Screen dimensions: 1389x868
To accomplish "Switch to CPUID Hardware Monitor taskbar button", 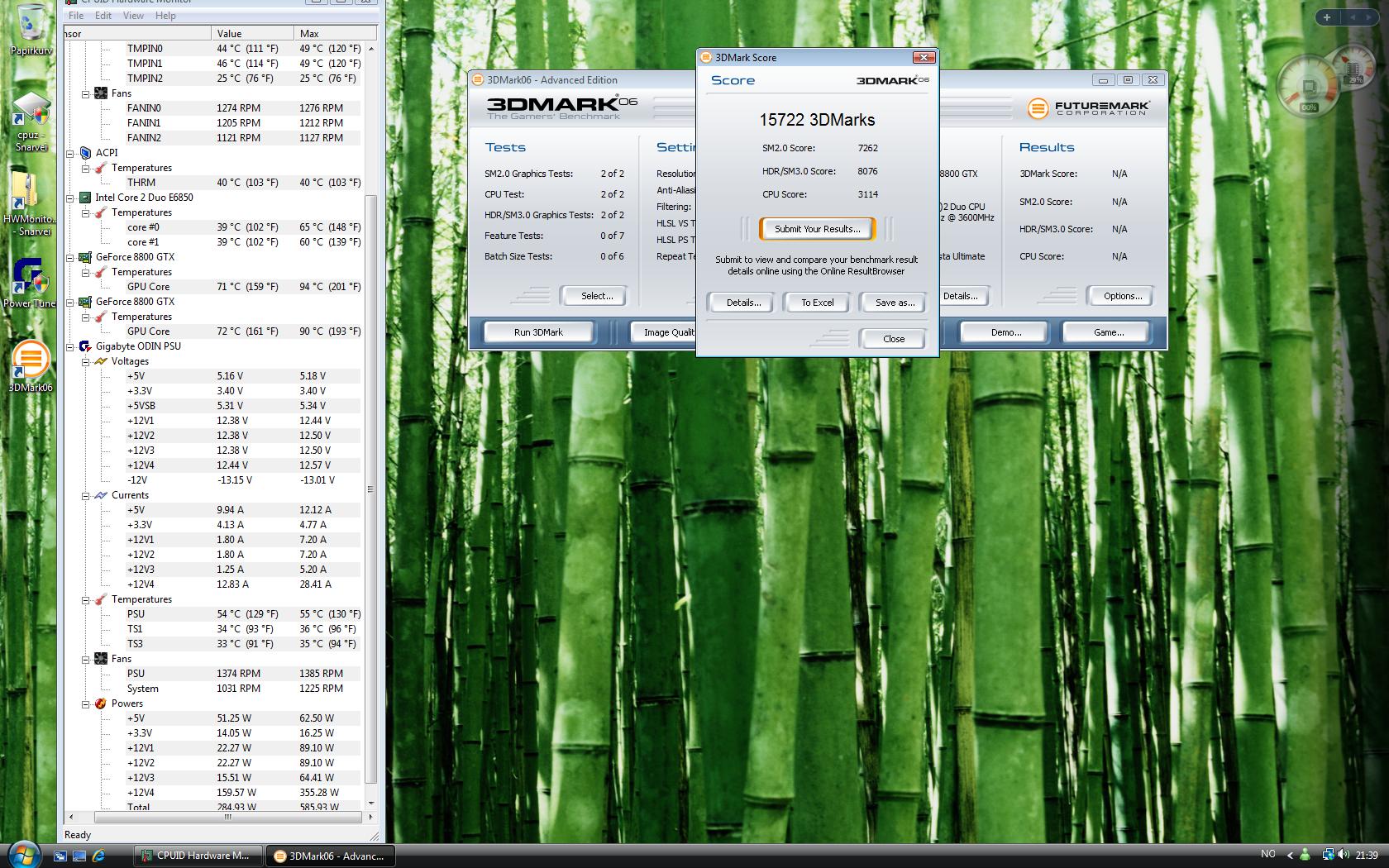I will [x=198, y=856].
